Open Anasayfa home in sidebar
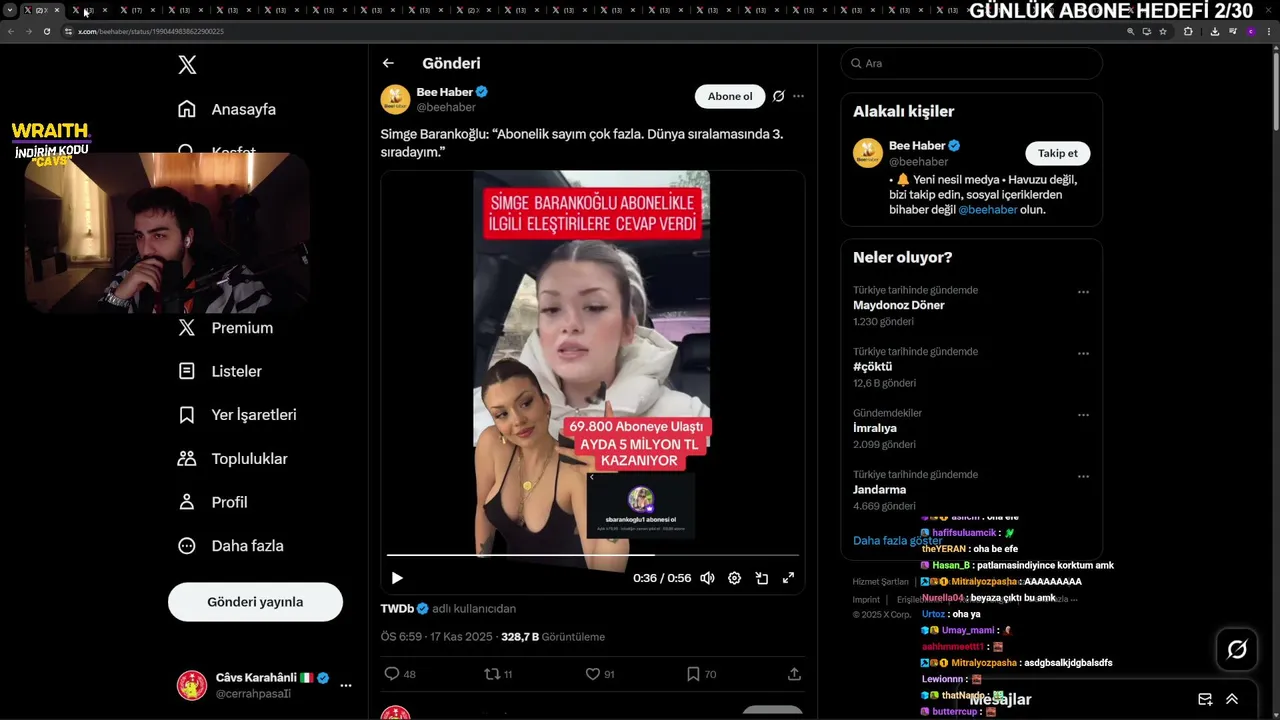The width and height of the screenshot is (1280, 720). click(x=227, y=109)
